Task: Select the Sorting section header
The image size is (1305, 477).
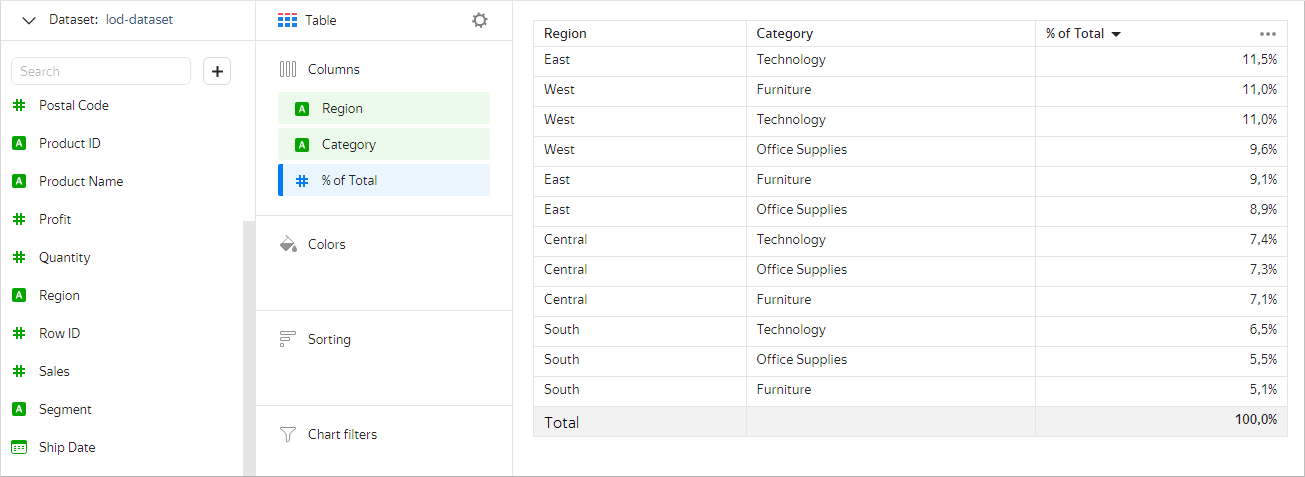Action: click(x=329, y=339)
